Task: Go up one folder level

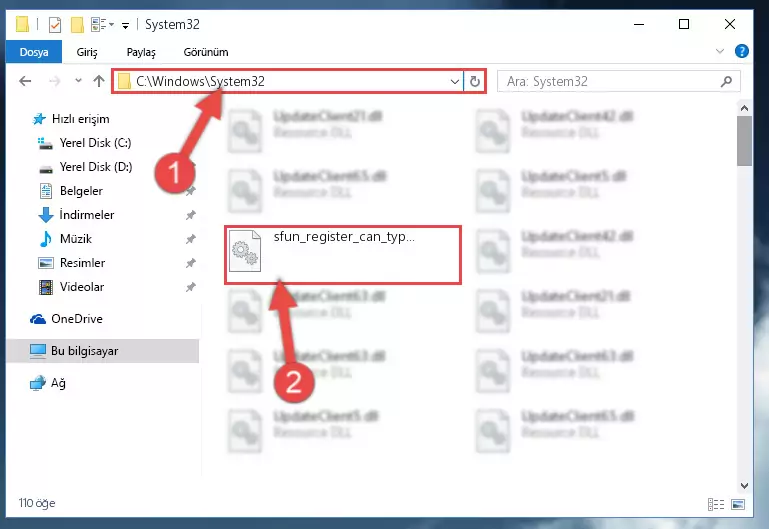Action: click(x=99, y=81)
